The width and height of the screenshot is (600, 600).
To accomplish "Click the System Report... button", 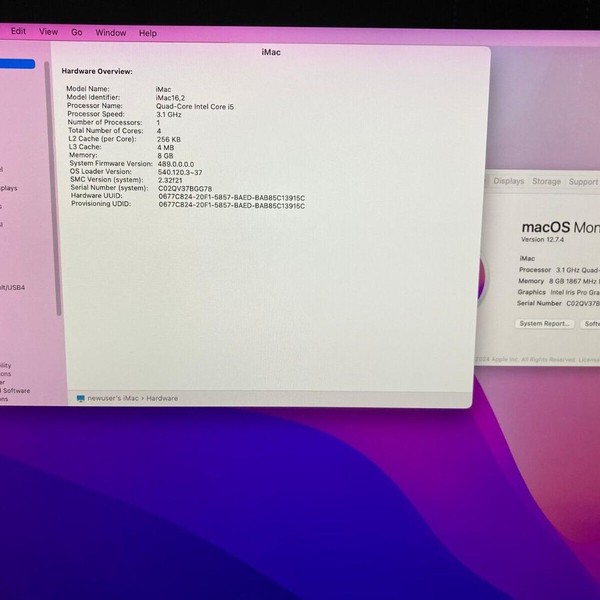I will point(545,323).
